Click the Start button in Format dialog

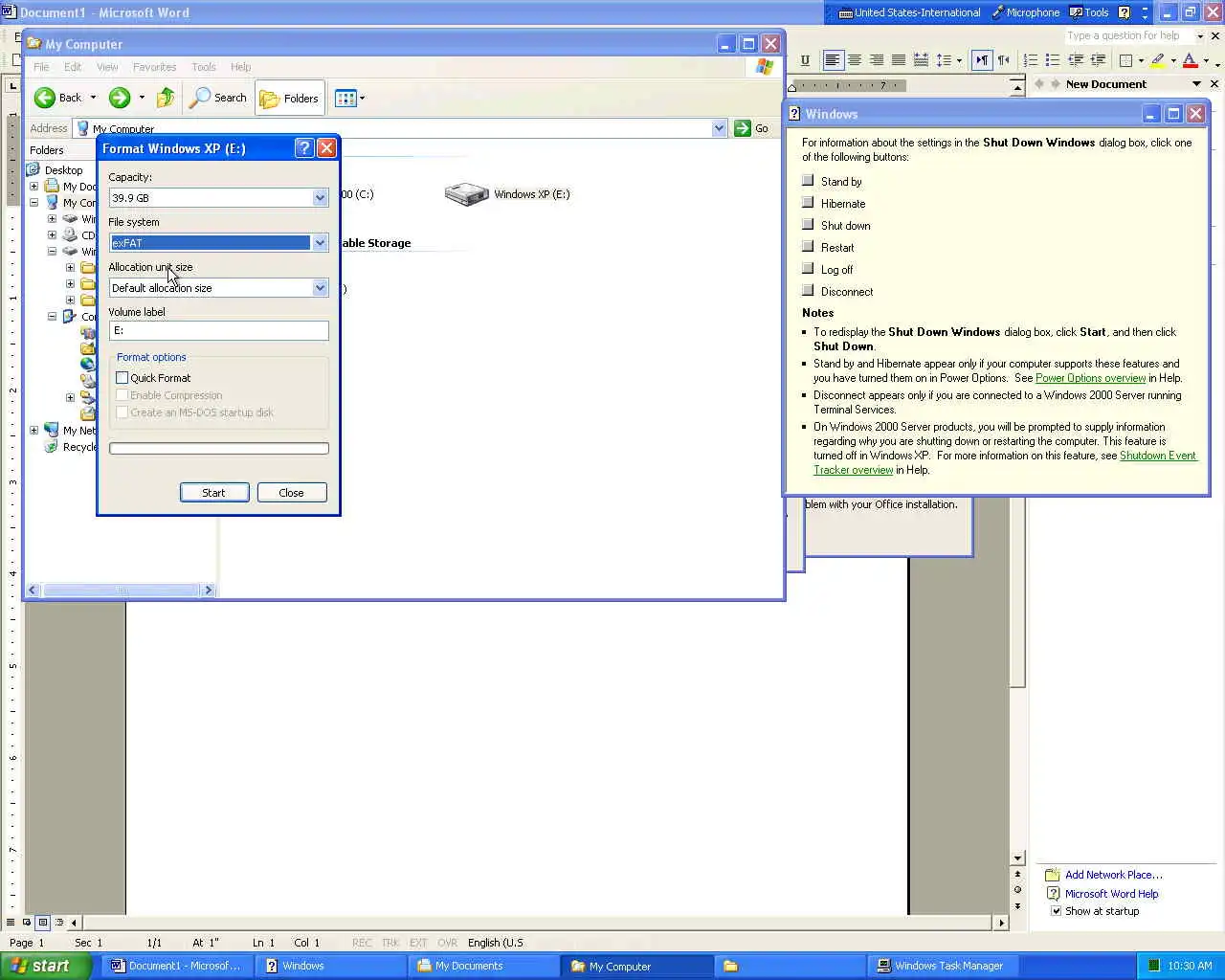[x=214, y=493]
